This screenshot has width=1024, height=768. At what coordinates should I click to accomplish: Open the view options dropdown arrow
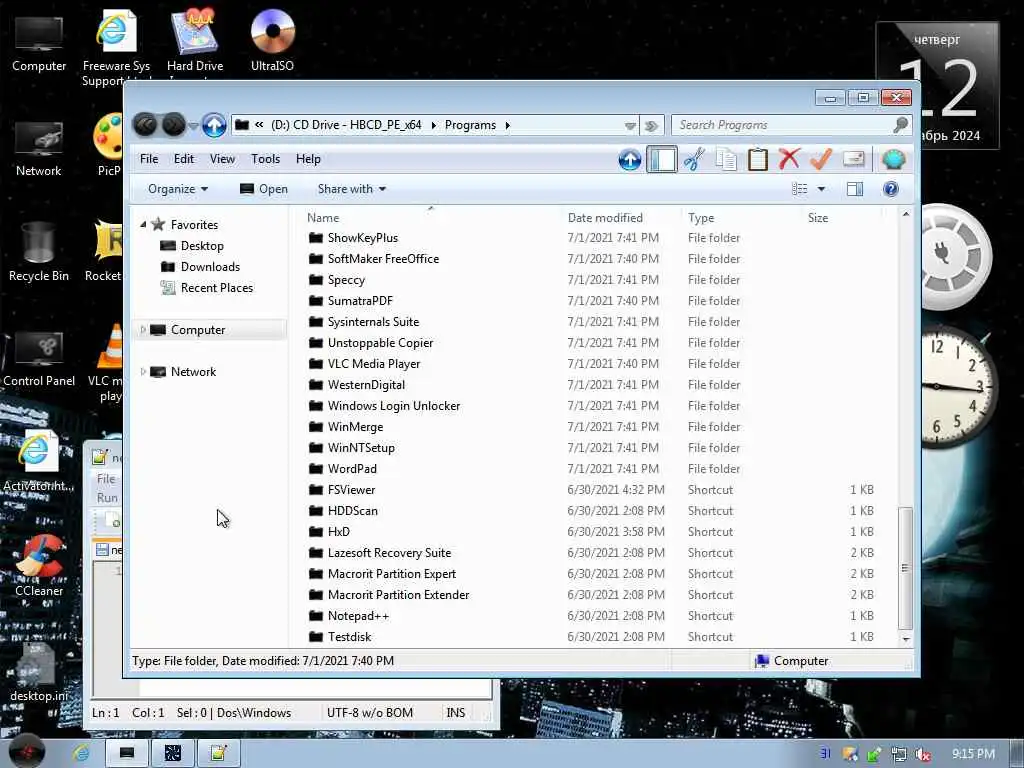(x=821, y=189)
